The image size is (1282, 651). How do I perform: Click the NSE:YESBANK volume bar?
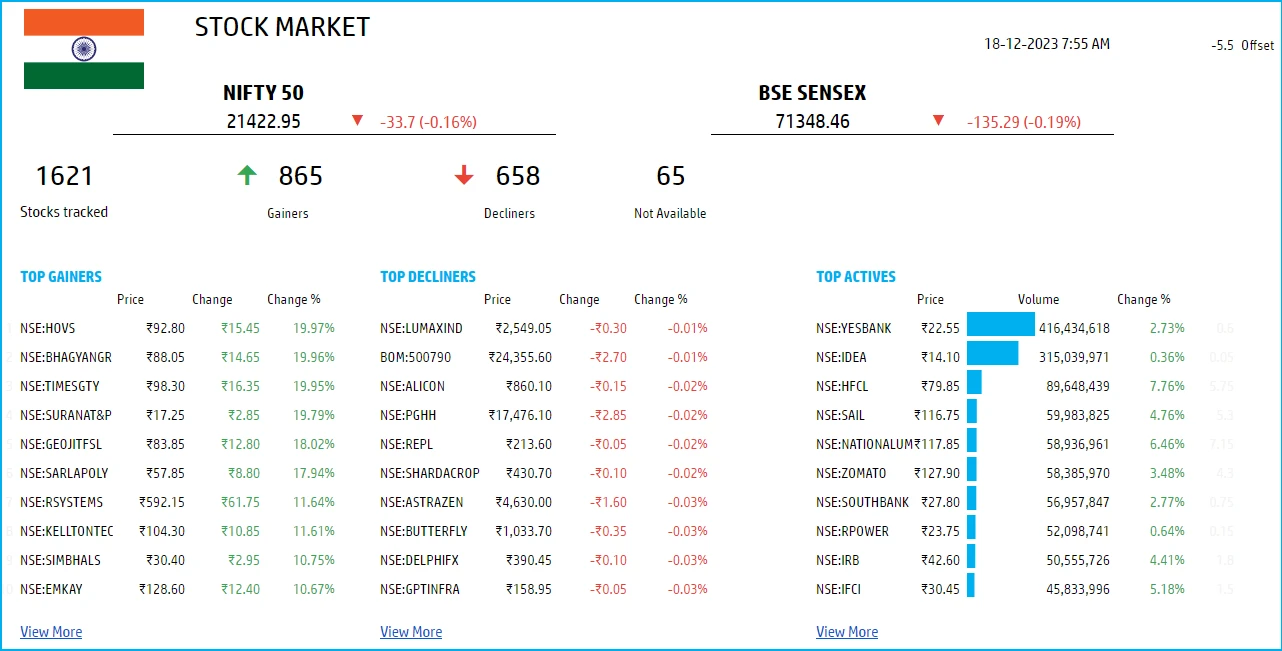(1000, 328)
